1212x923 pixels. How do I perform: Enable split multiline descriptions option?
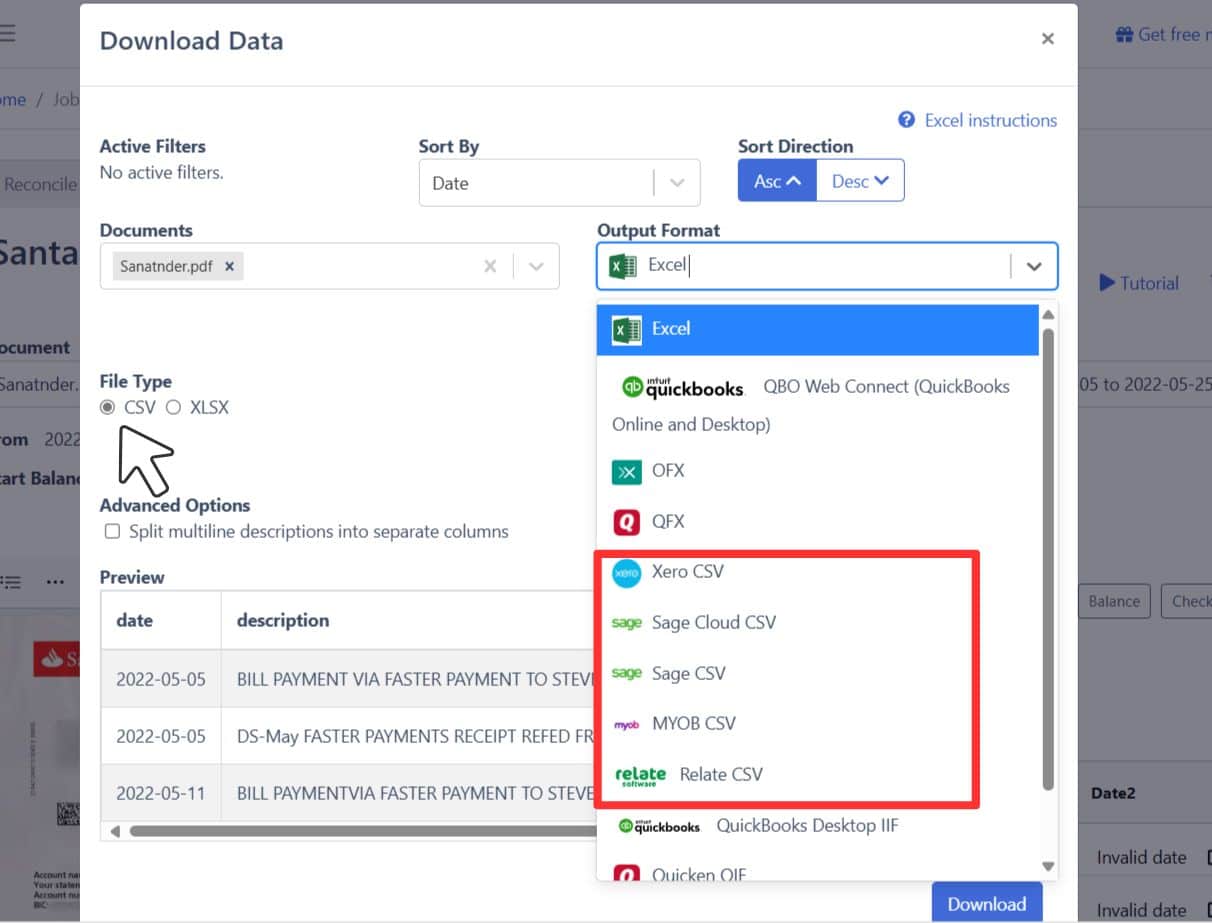click(112, 532)
